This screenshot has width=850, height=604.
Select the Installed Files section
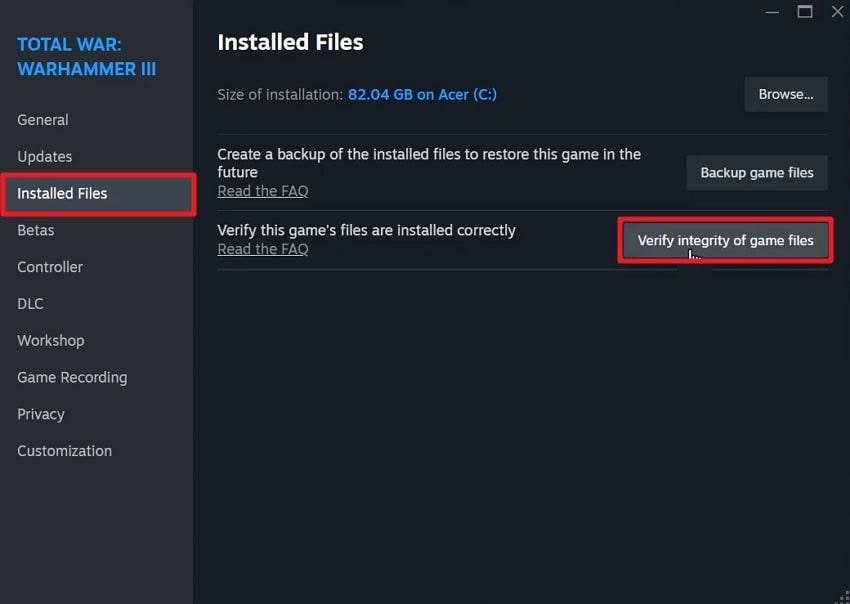pyautogui.click(x=61, y=193)
